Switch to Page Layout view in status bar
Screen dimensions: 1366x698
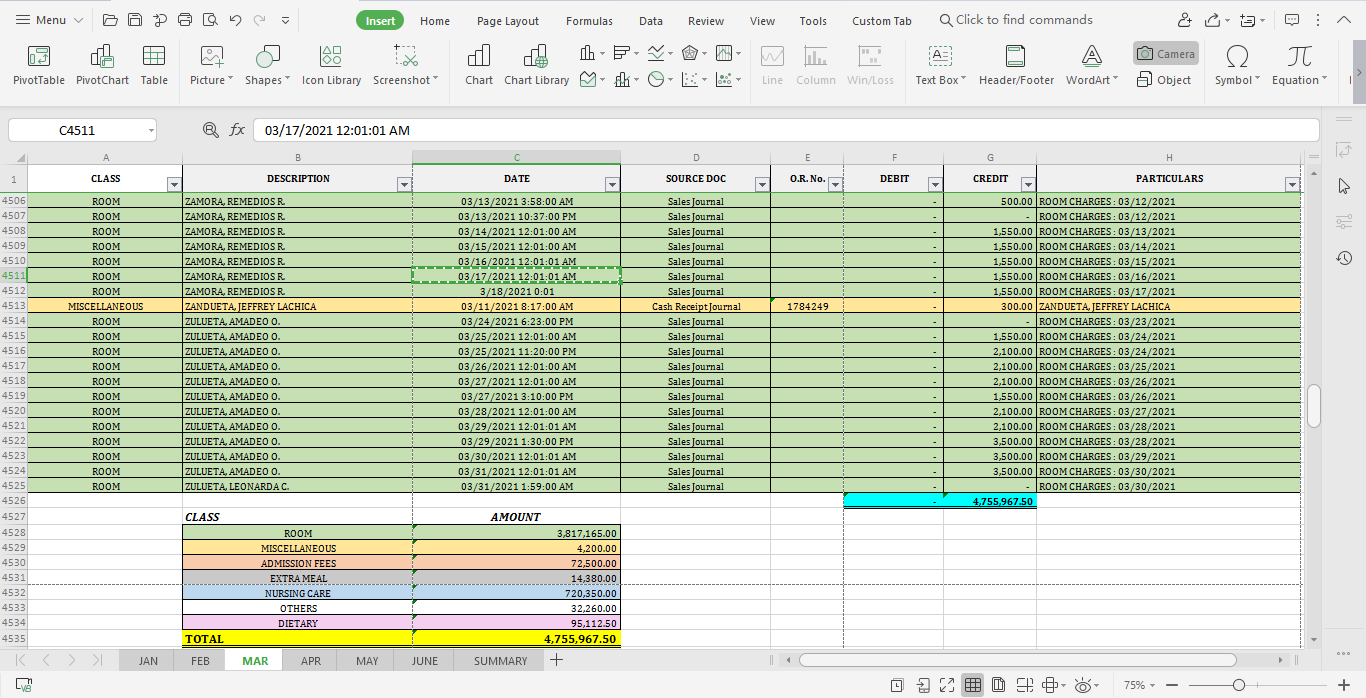coord(998,685)
